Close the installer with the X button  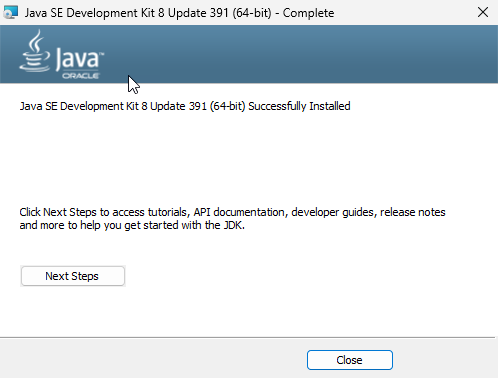click(483, 12)
